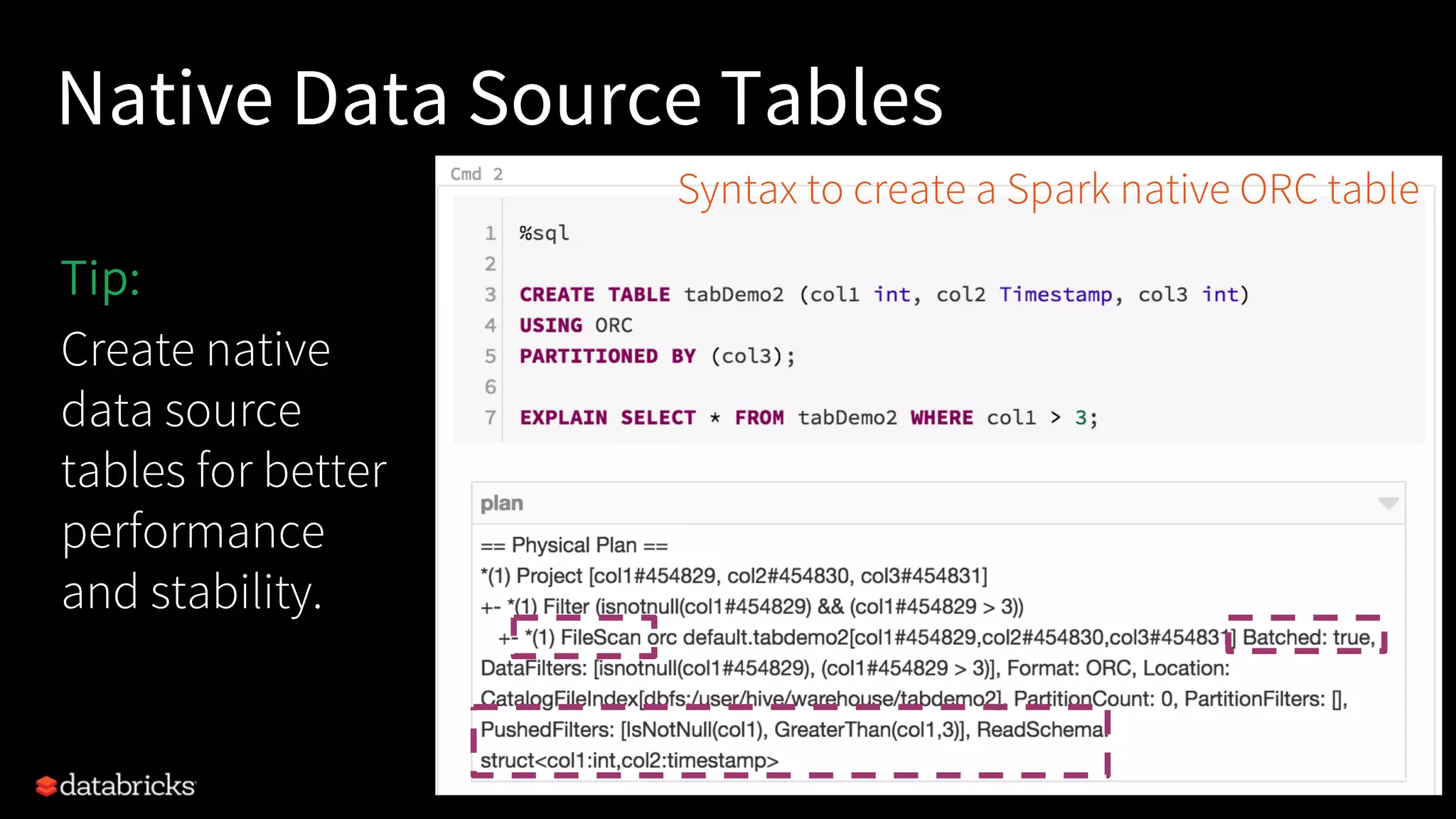Click the '%sql' magic command line
Image resolution: width=1456 pixels, height=819 pixels.
545,233
